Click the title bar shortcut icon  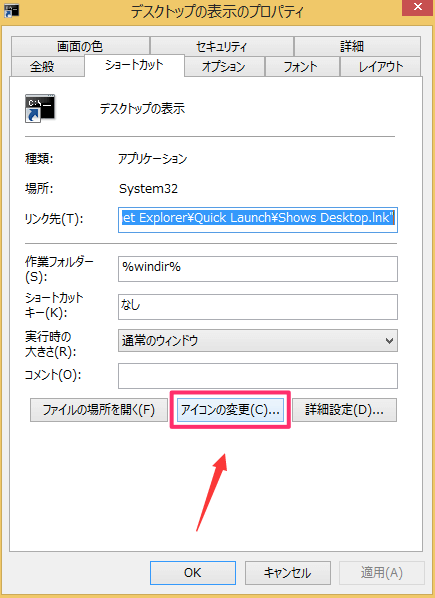[11, 10]
